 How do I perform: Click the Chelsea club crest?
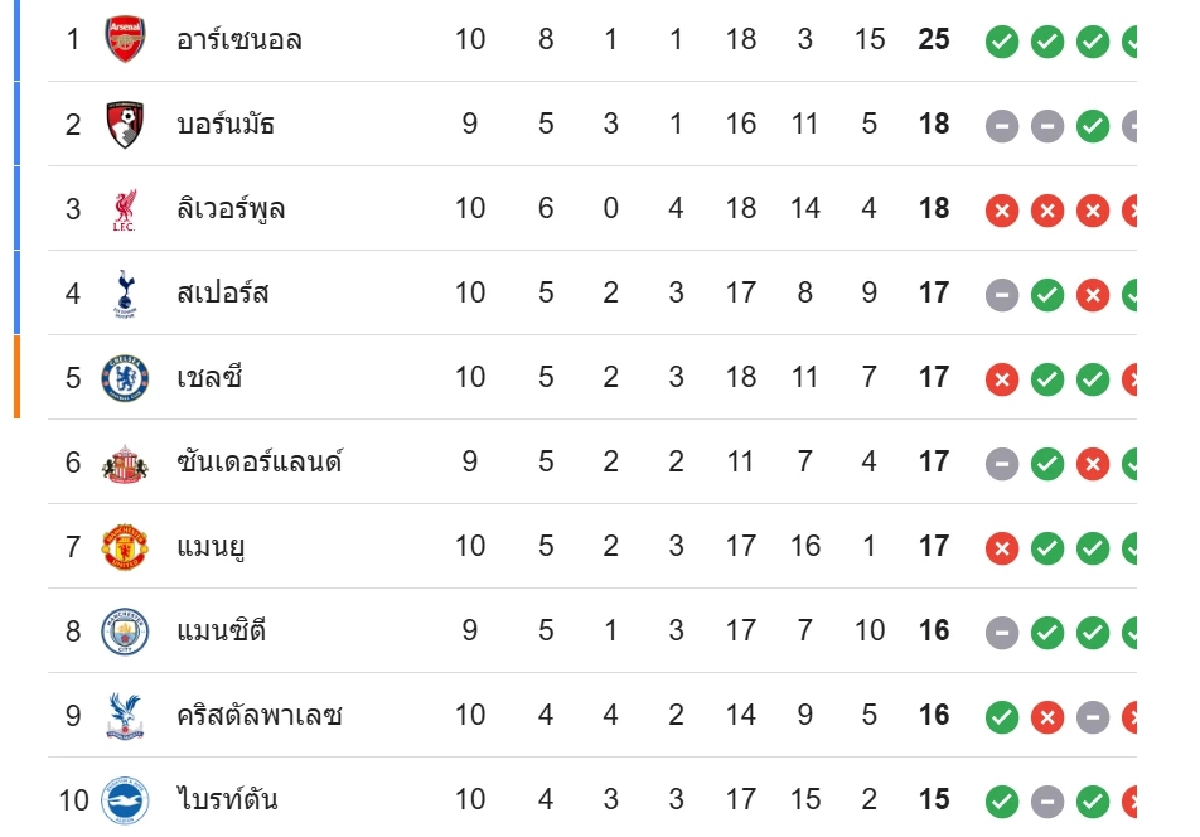coord(125,378)
